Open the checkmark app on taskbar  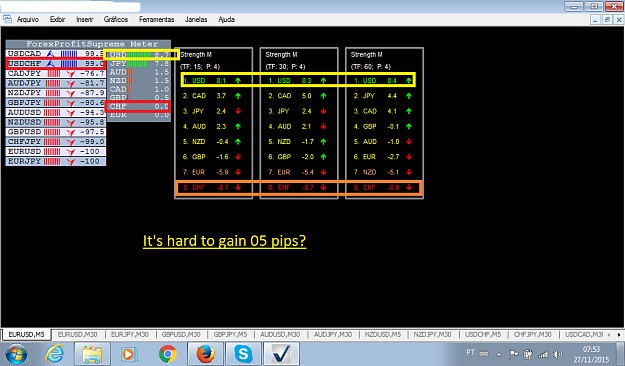click(x=281, y=354)
